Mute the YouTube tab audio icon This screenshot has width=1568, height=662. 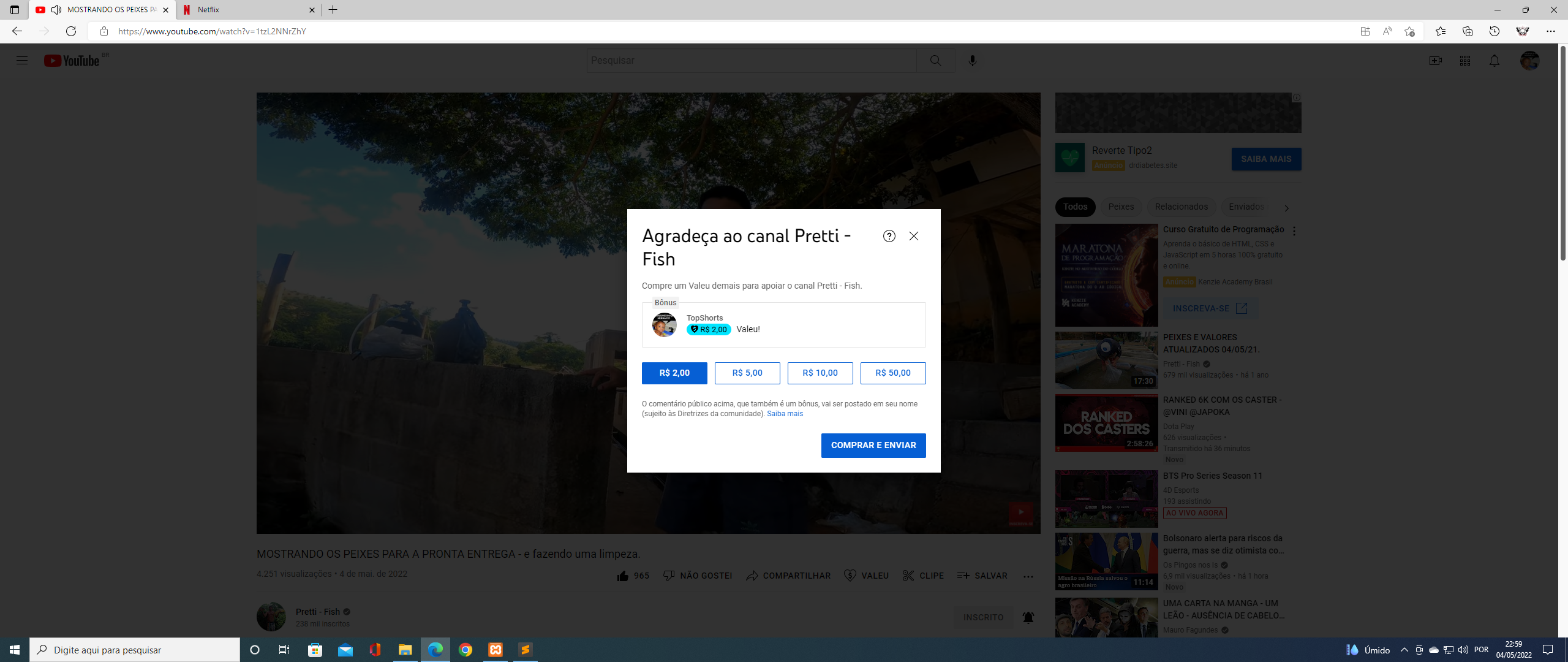(x=56, y=10)
